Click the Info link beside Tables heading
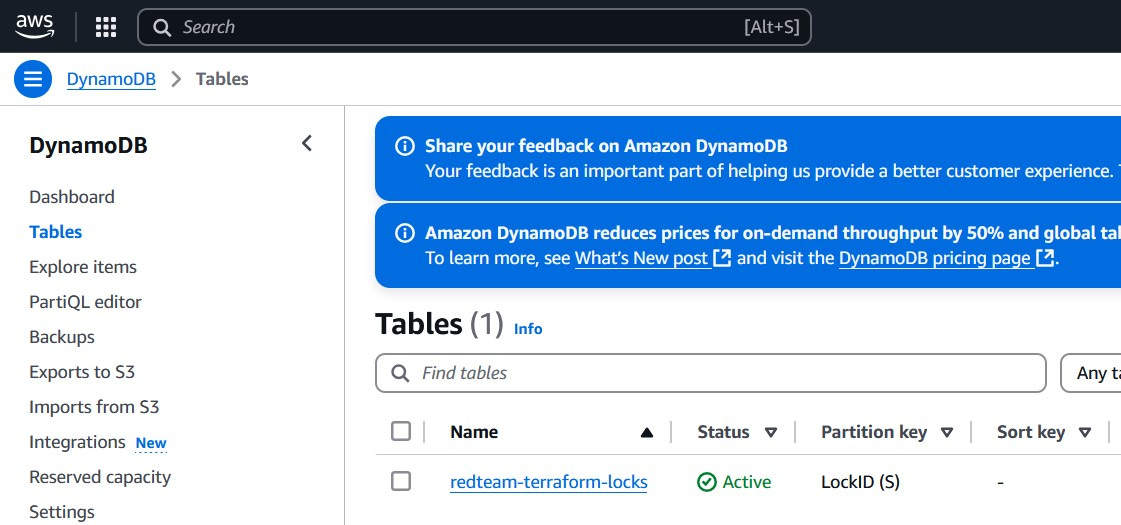This screenshot has height=525, width=1121. point(528,329)
